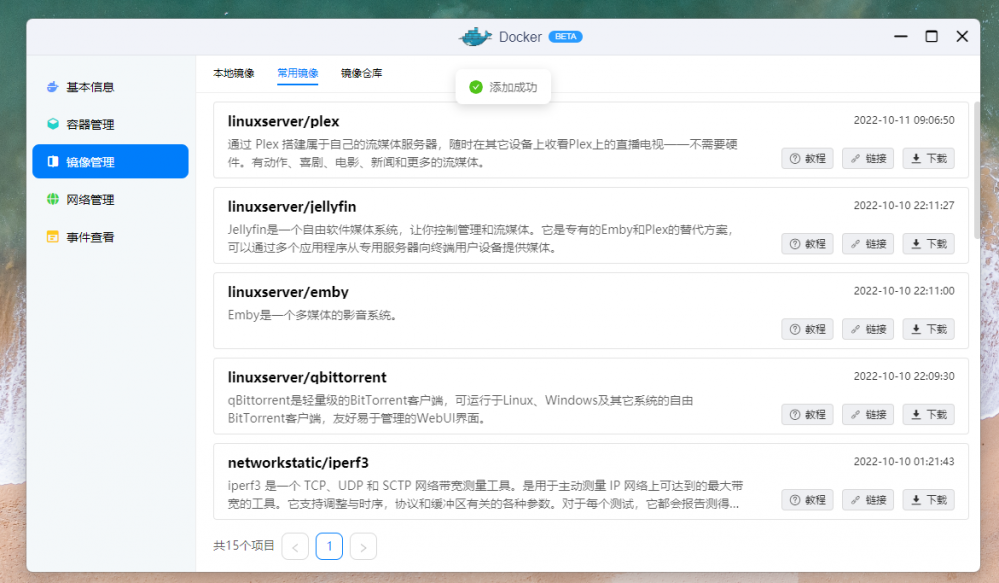
Task: Click the linuxserver/qbittorrent title
Action: point(307,377)
